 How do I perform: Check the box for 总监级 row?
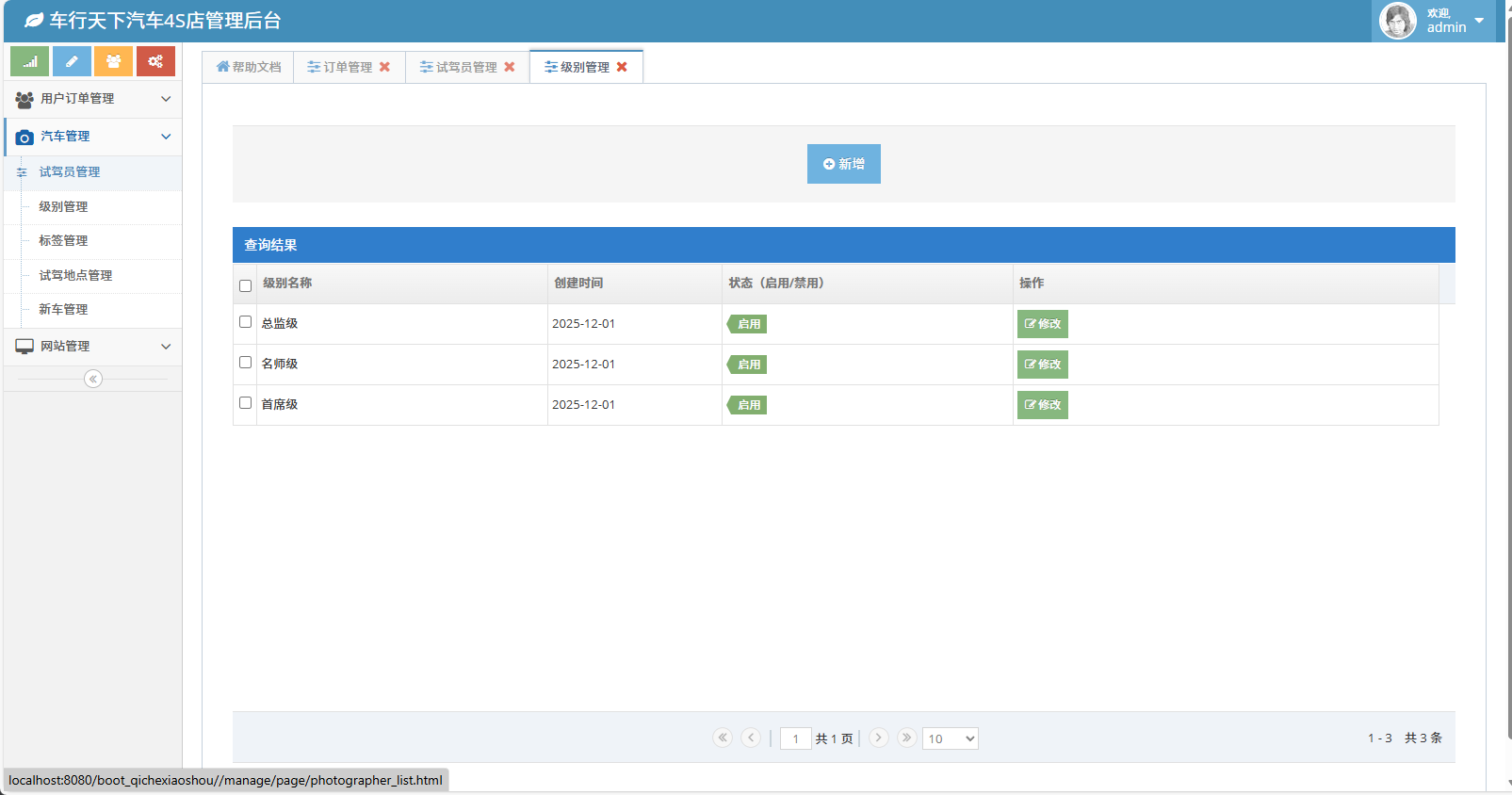[x=245, y=322]
